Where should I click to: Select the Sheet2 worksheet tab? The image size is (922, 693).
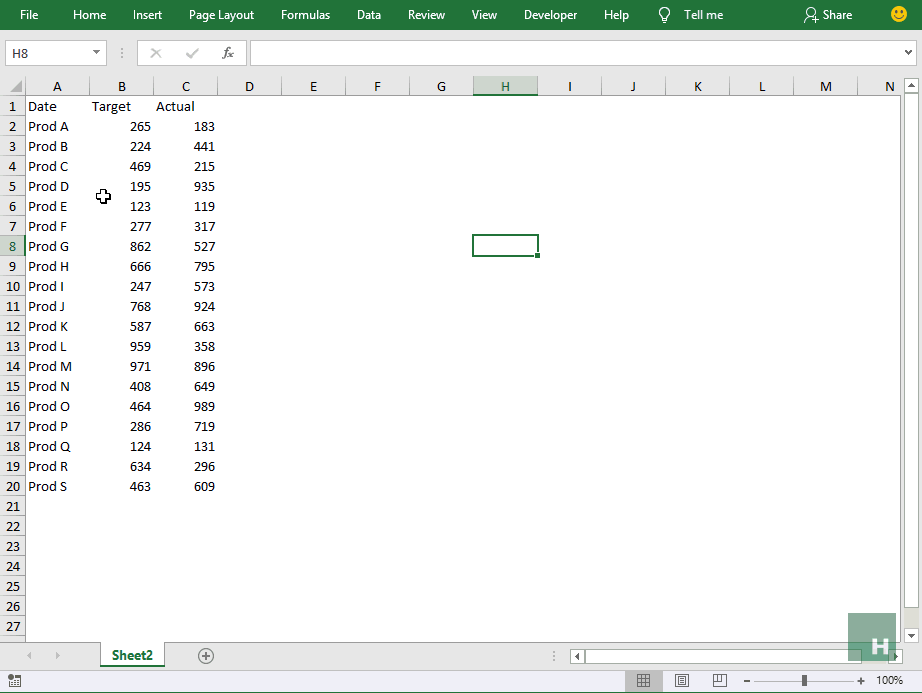point(132,655)
